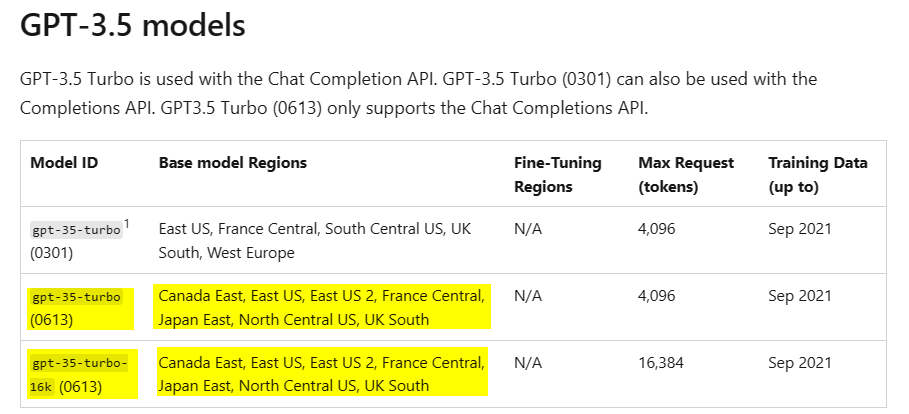Click the 16,384 max request value

tap(661, 363)
